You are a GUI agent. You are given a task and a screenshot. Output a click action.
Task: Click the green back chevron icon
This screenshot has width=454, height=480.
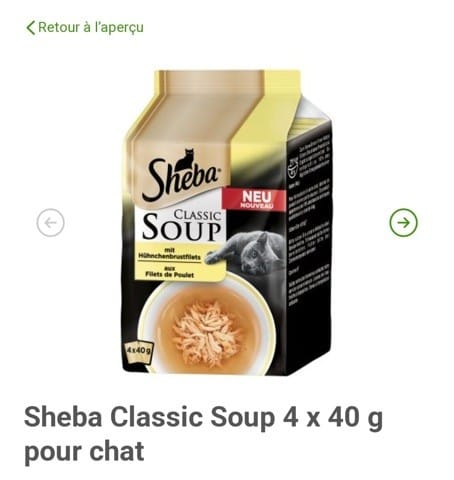(31, 28)
